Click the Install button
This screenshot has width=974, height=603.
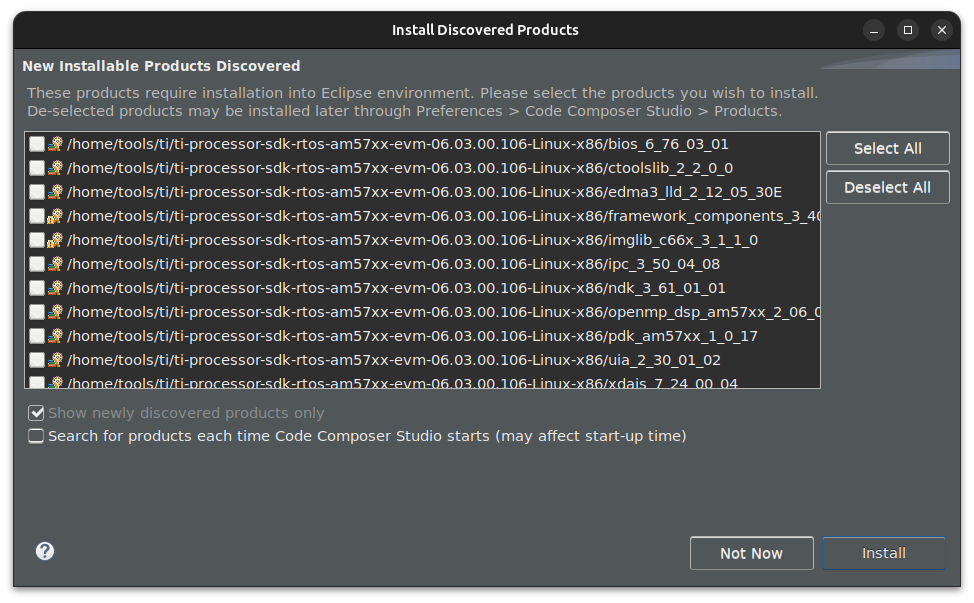coord(884,553)
